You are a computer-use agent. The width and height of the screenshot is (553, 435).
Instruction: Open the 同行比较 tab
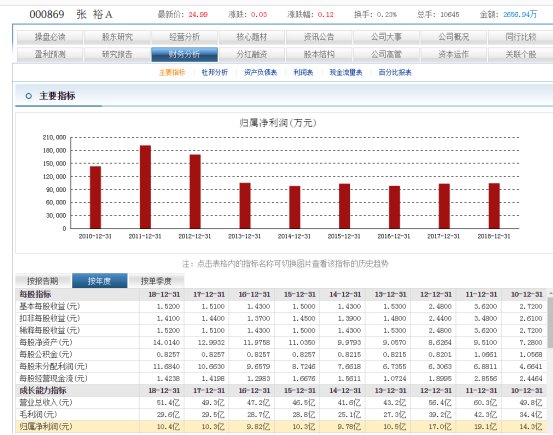pyautogui.click(x=521, y=37)
